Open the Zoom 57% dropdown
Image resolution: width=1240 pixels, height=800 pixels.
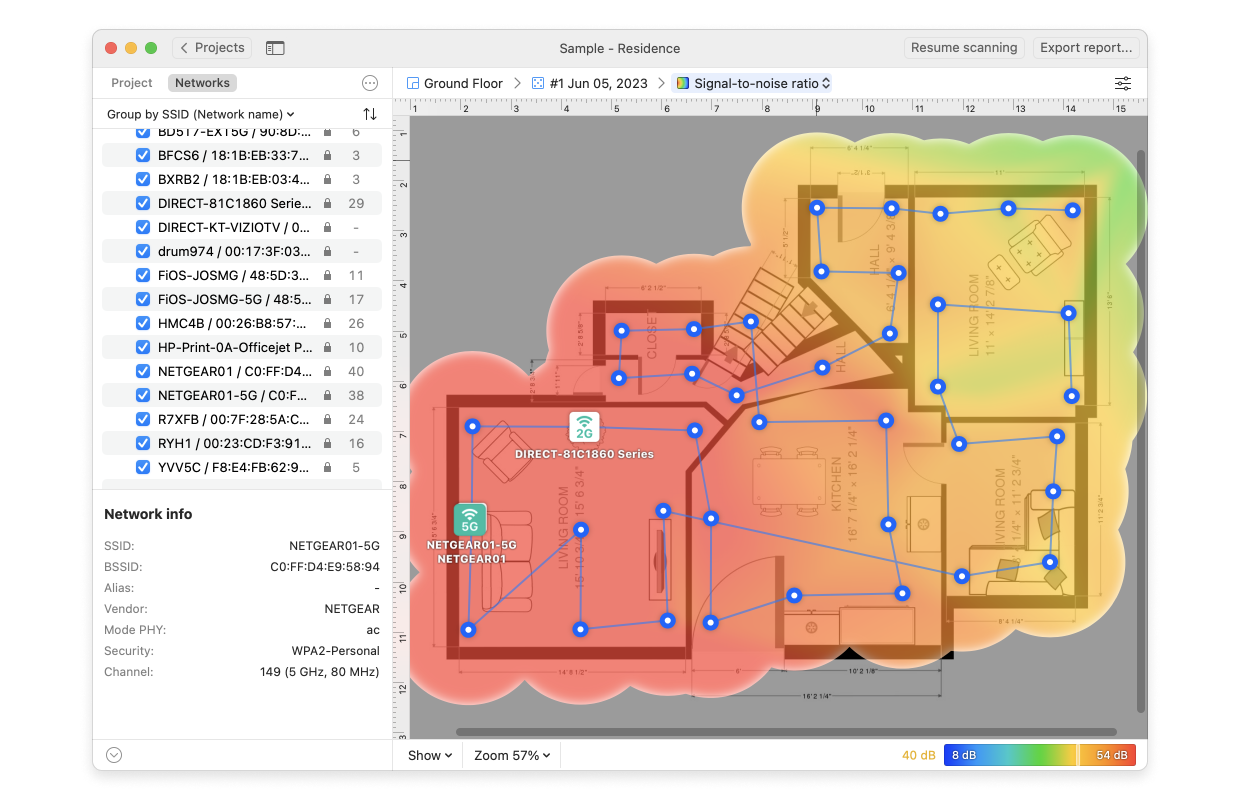point(510,755)
